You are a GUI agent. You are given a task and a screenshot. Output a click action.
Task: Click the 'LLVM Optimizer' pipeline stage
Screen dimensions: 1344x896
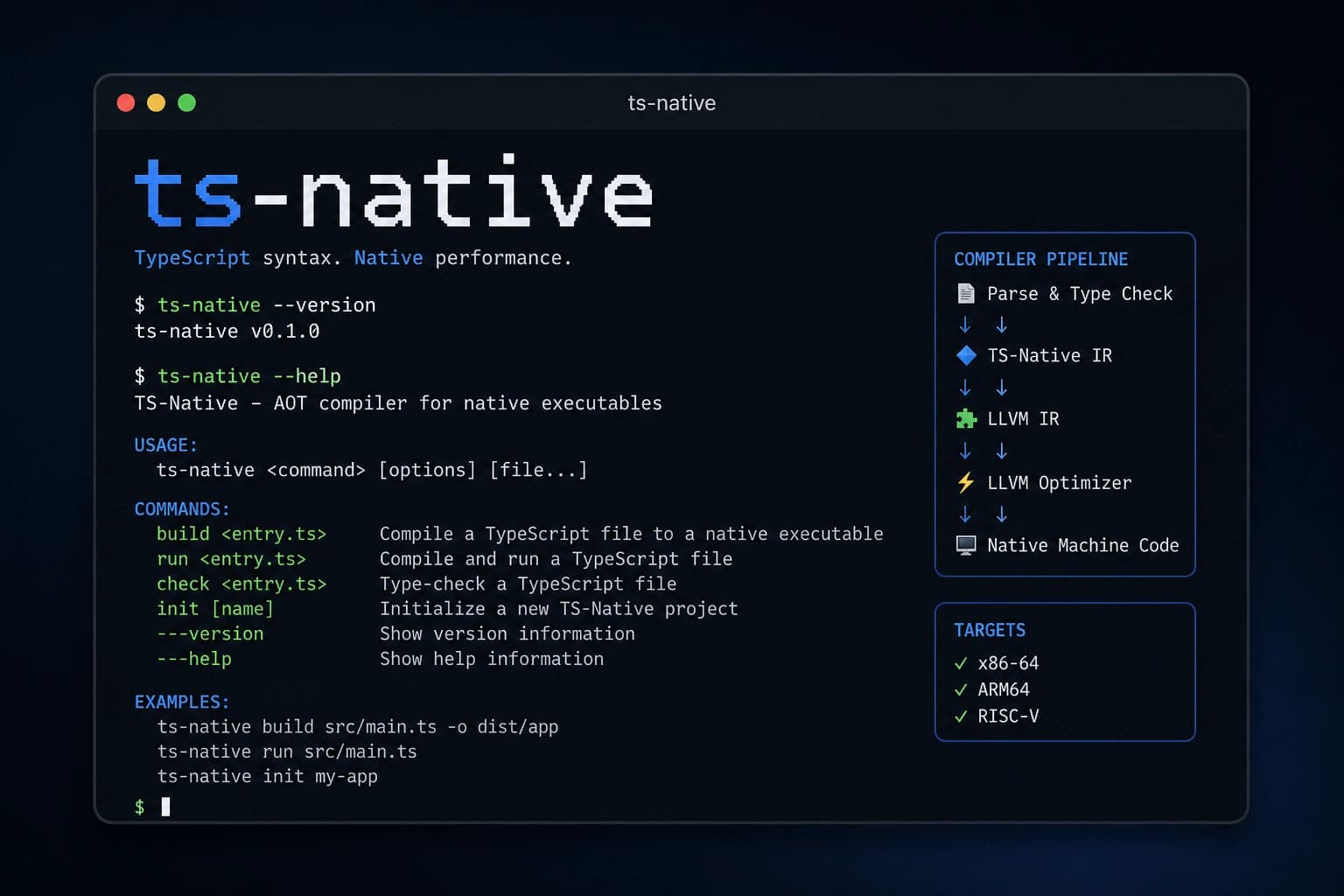(1060, 483)
